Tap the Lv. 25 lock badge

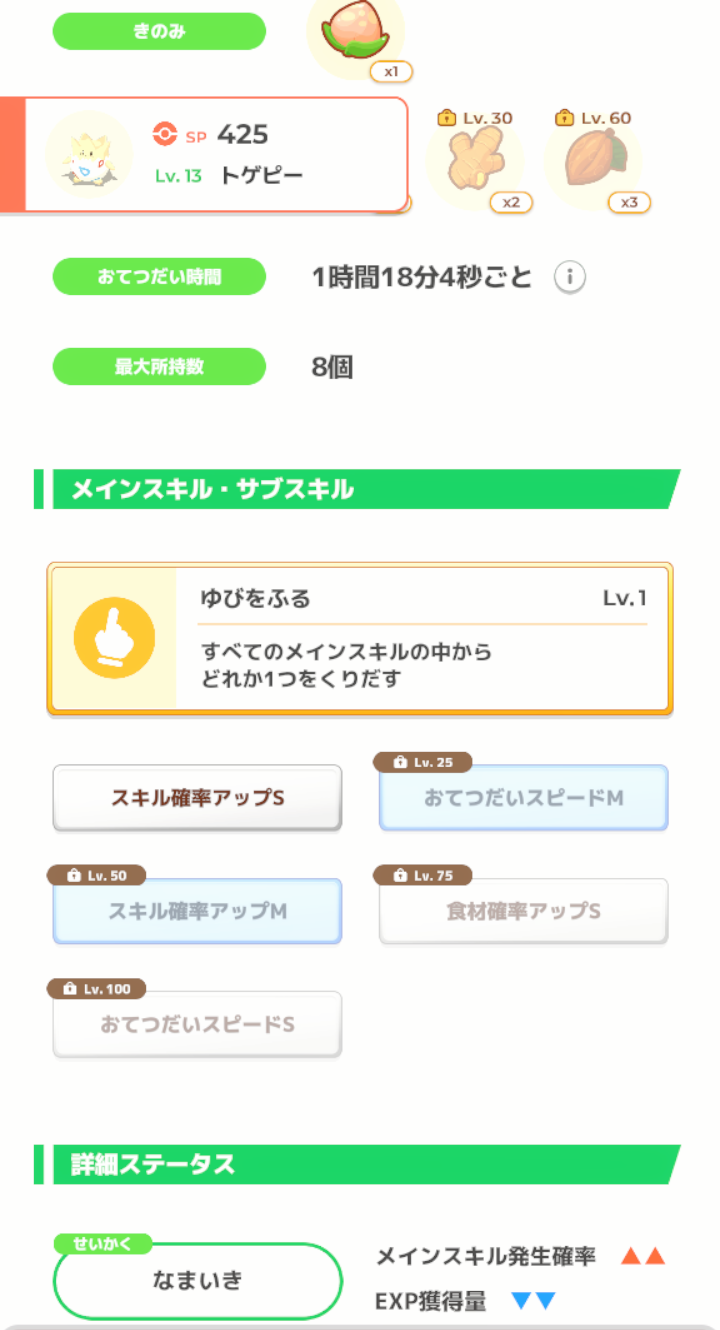click(x=422, y=763)
